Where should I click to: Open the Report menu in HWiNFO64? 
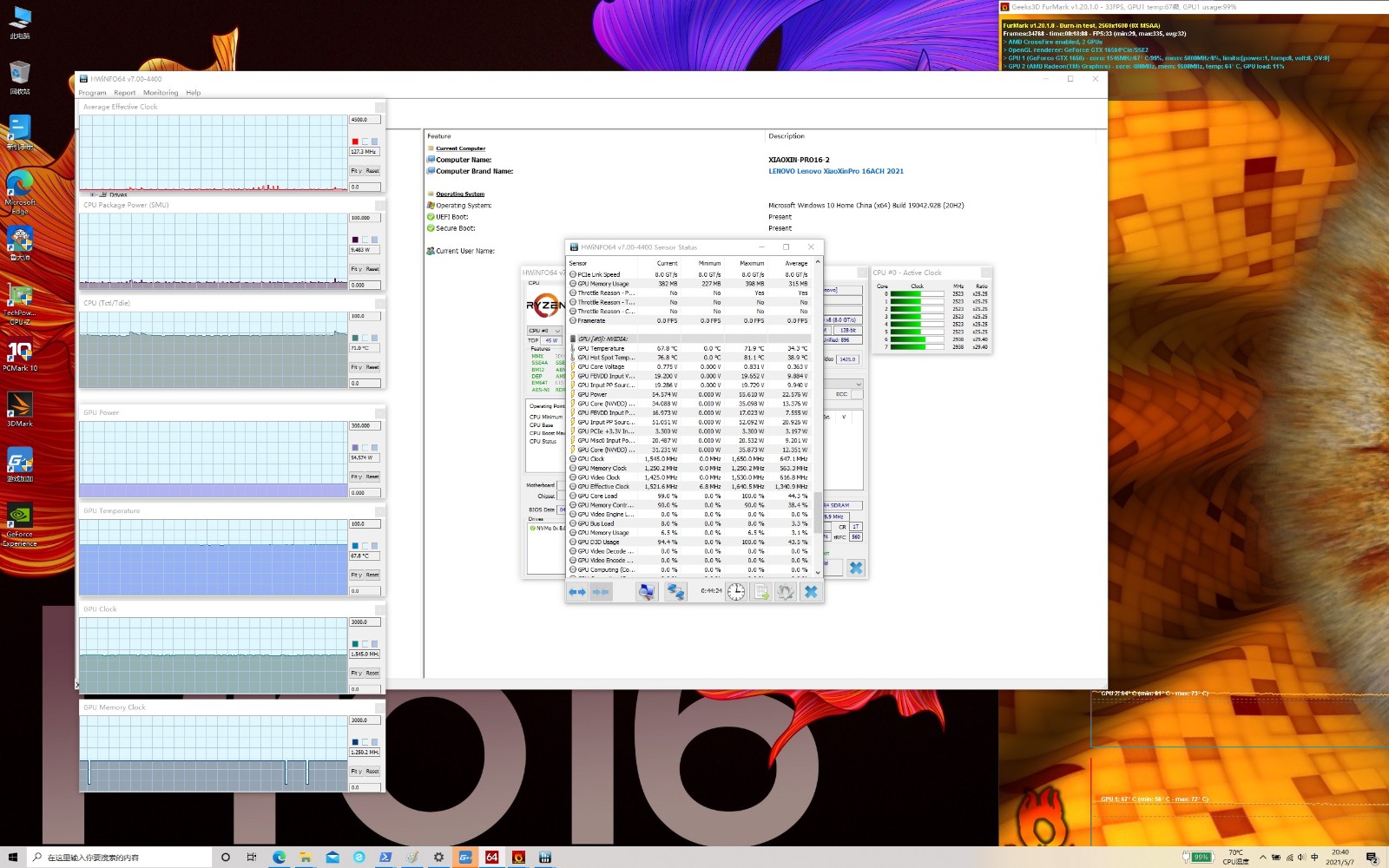(124, 93)
